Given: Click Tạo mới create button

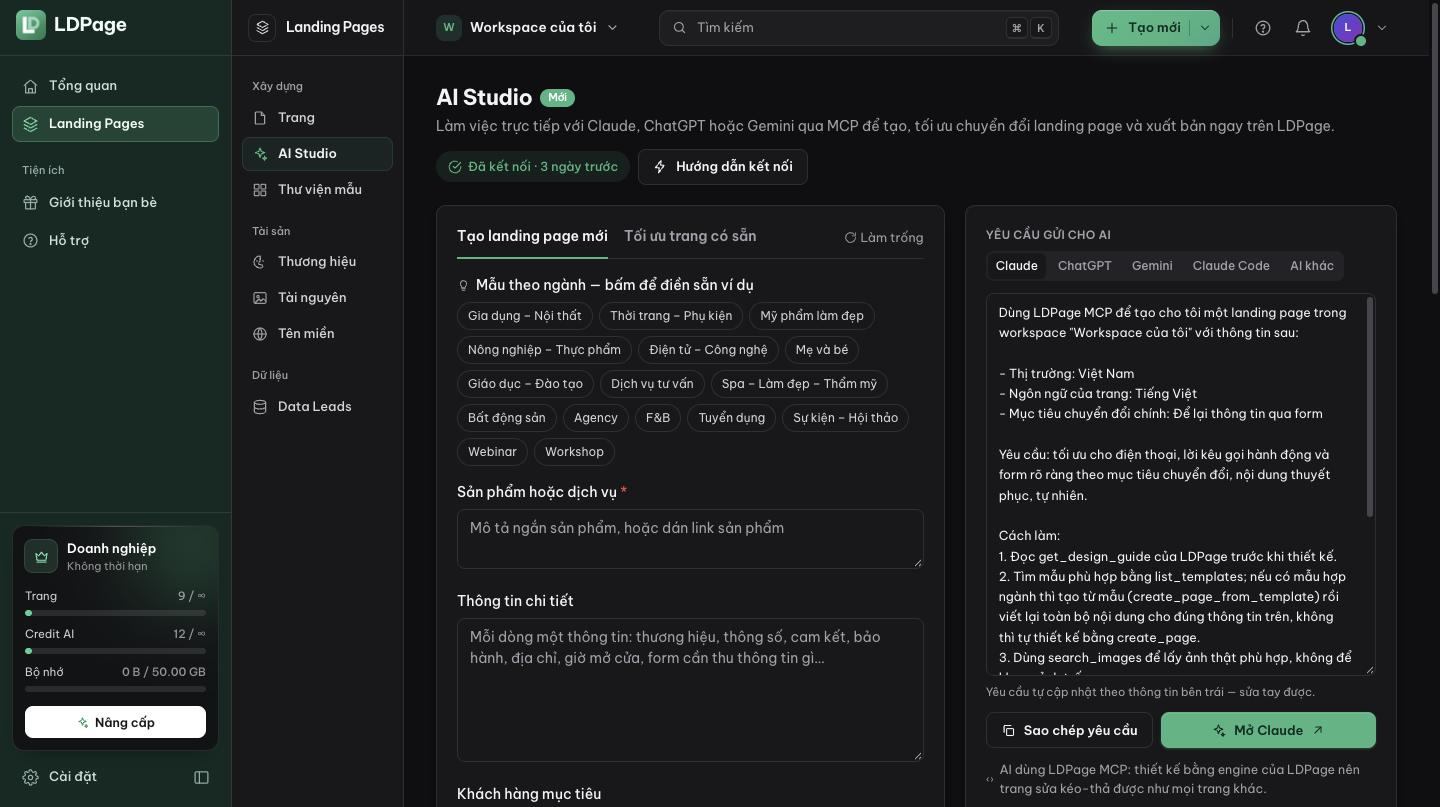Looking at the screenshot, I should pos(1141,28).
